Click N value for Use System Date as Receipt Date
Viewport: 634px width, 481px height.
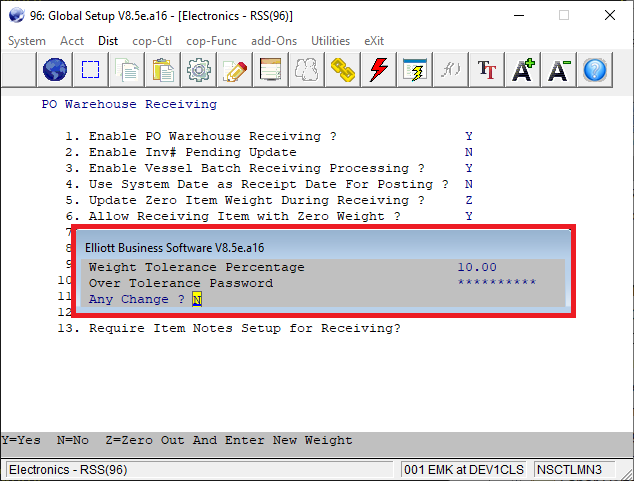point(469,184)
